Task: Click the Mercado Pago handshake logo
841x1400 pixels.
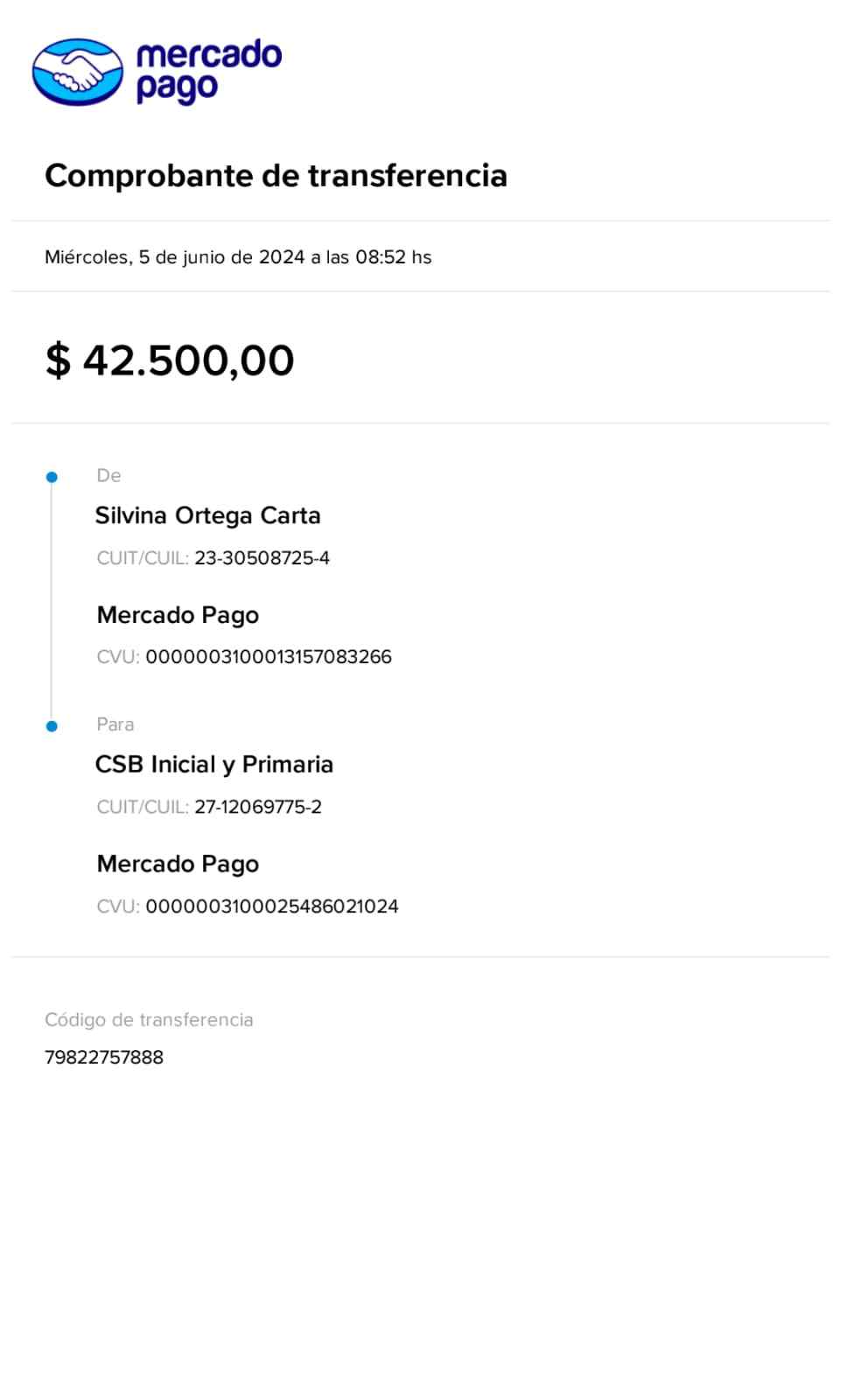Action: click(78, 72)
